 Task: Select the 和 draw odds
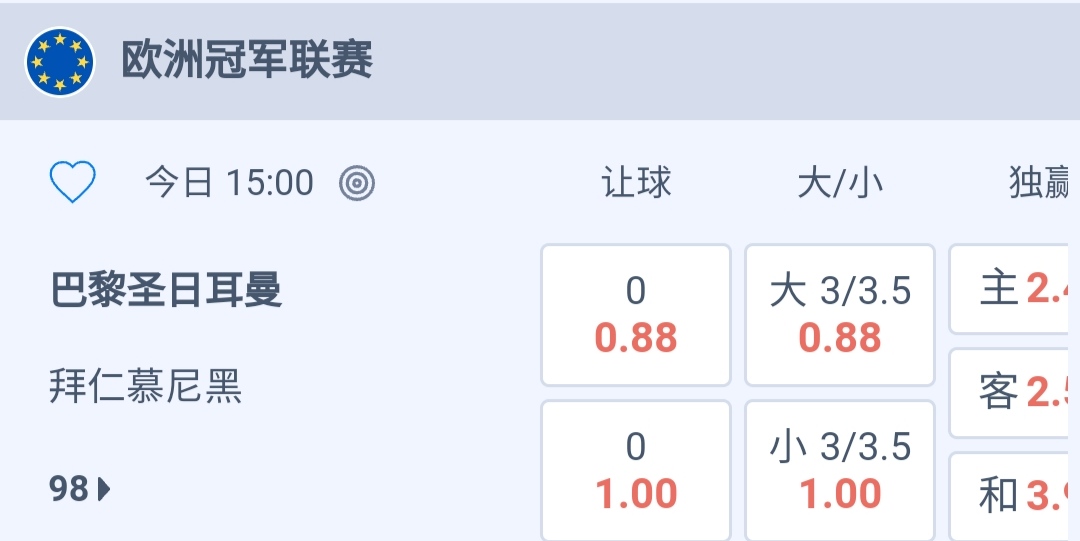[1014, 495]
